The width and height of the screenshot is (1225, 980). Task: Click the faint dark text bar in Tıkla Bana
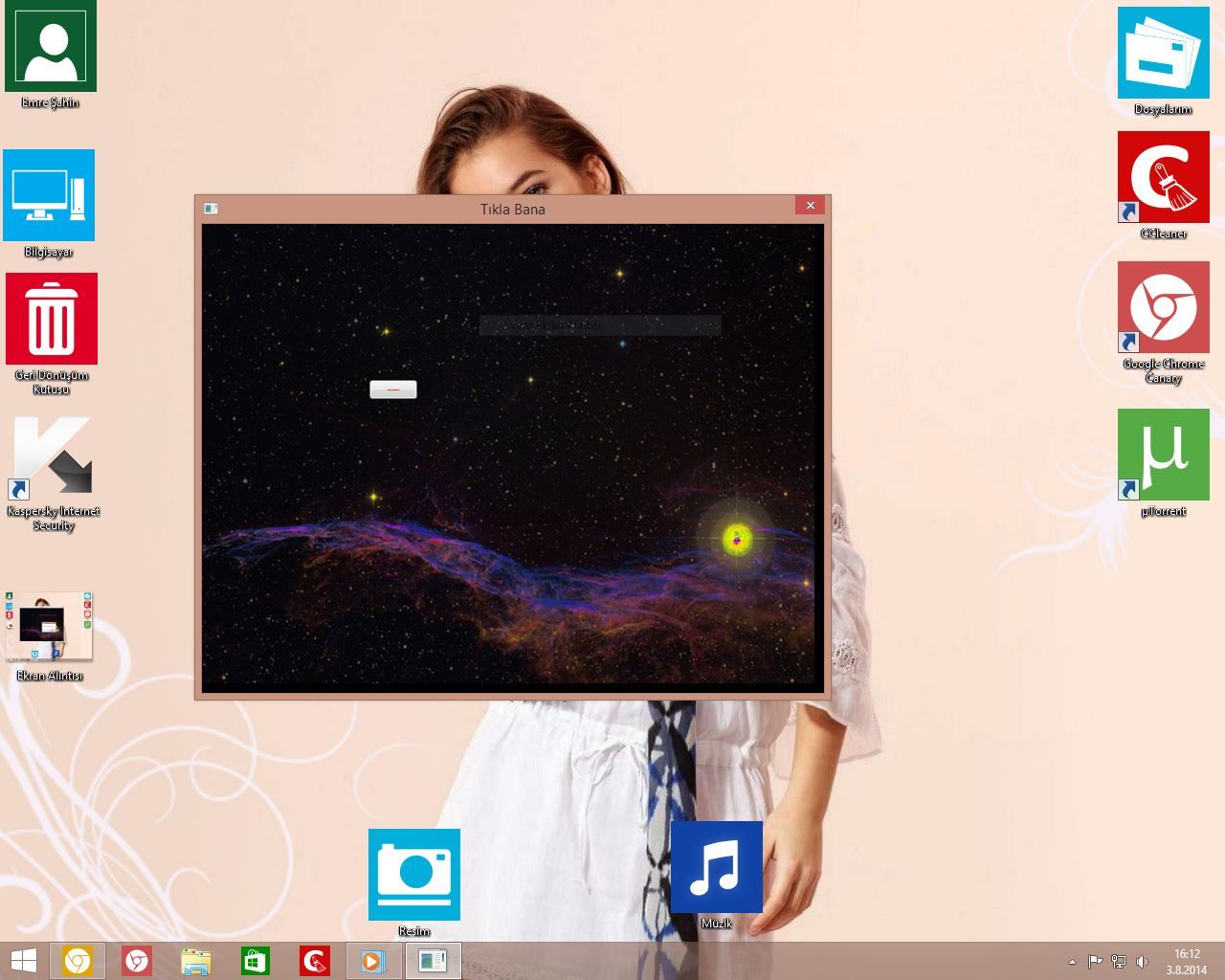click(600, 325)
